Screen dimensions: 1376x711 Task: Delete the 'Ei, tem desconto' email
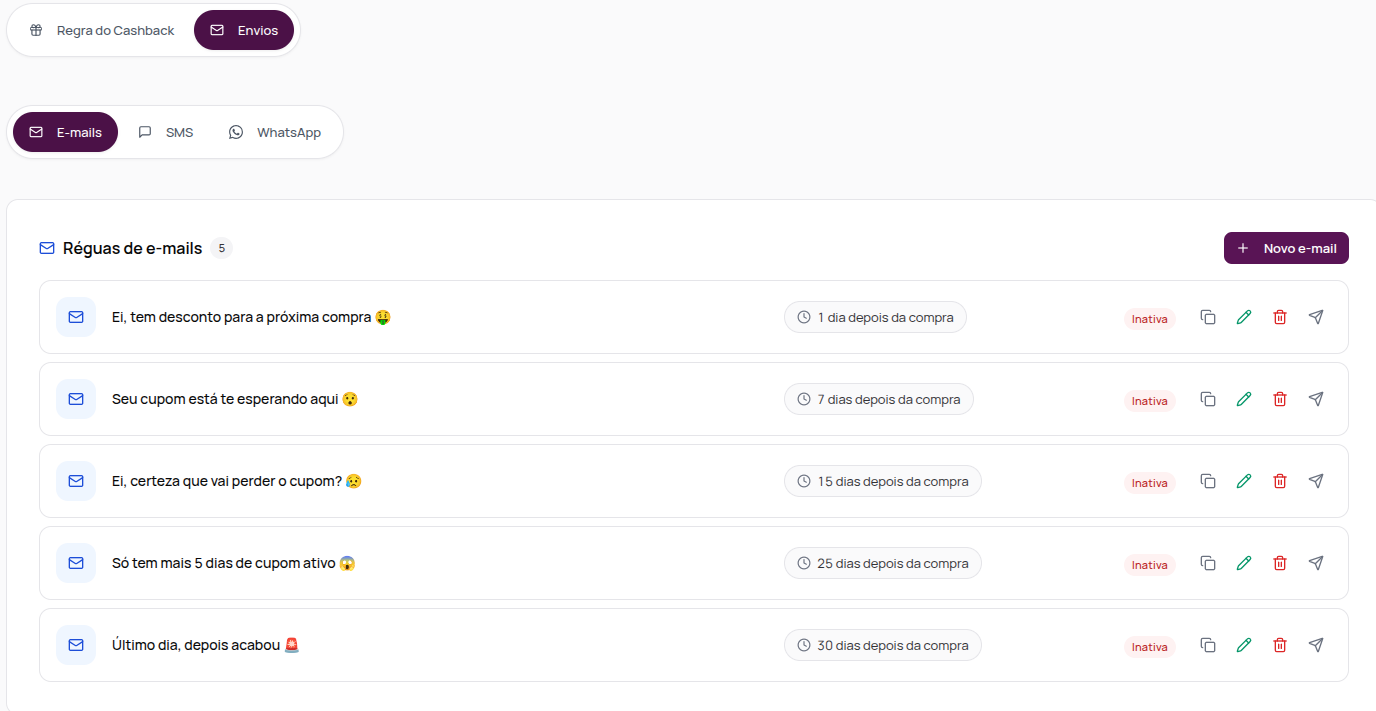tap(1280, 317)
